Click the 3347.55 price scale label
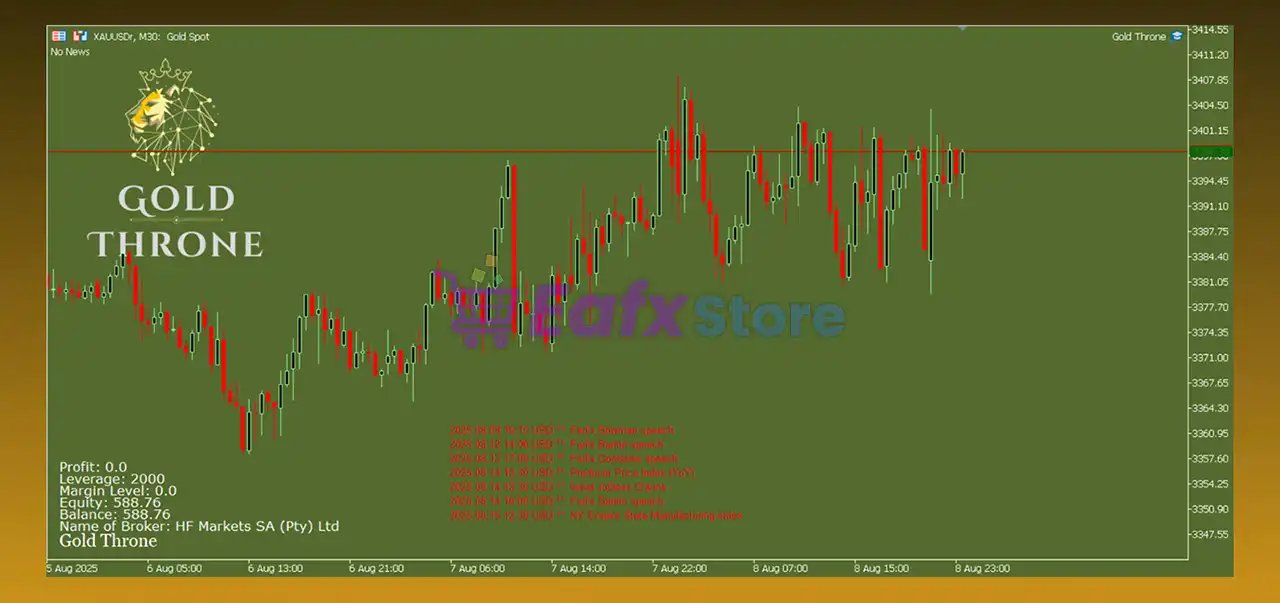1280x603 pixels. tap(1211, 534)
